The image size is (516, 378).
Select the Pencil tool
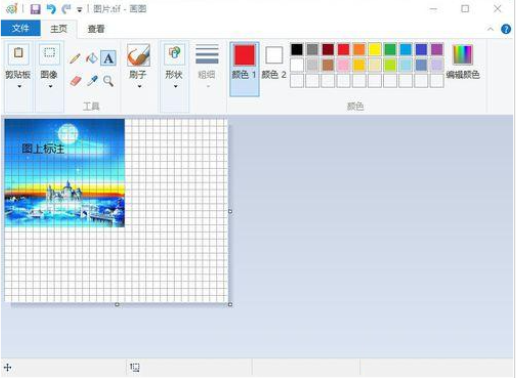pyautogui.click(x=75, y=58)
